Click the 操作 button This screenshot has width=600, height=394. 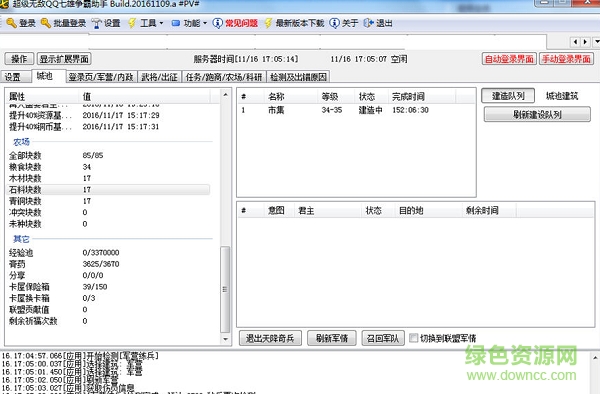coord(19,59)
